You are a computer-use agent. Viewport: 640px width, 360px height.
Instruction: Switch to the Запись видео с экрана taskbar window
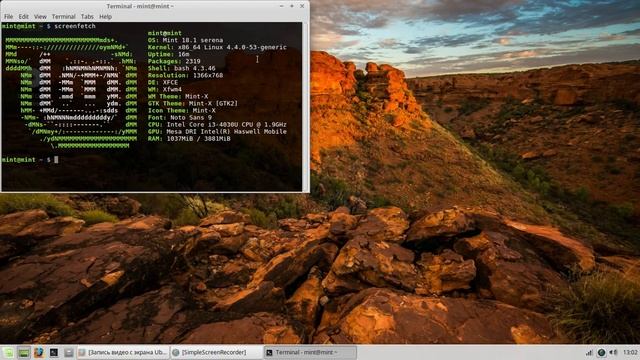click(122, 352)
